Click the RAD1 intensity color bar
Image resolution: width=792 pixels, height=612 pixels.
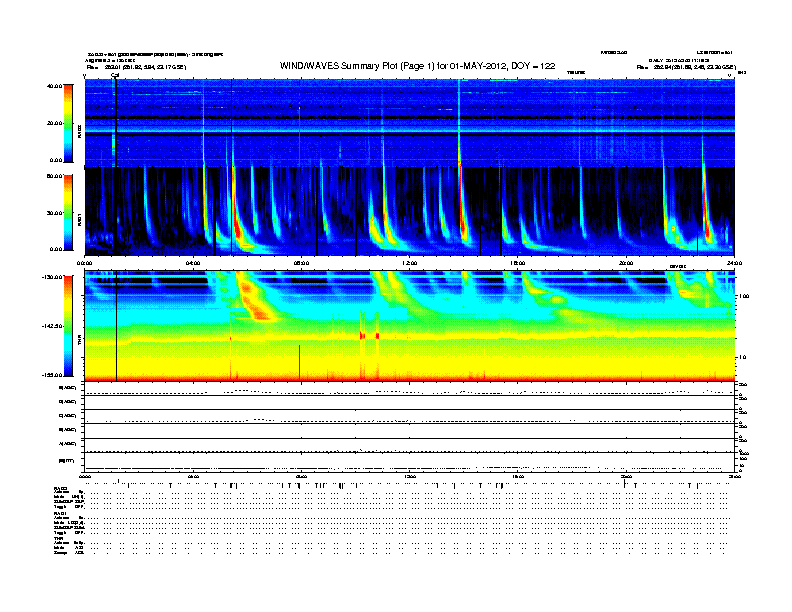(x=68, y=212)
